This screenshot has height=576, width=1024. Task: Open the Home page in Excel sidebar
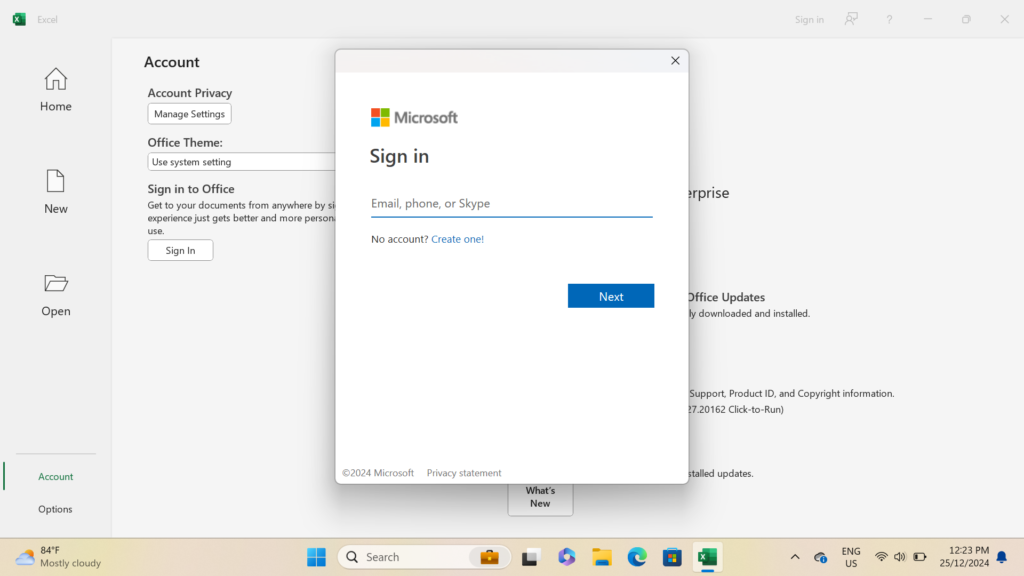coord(56,90)
